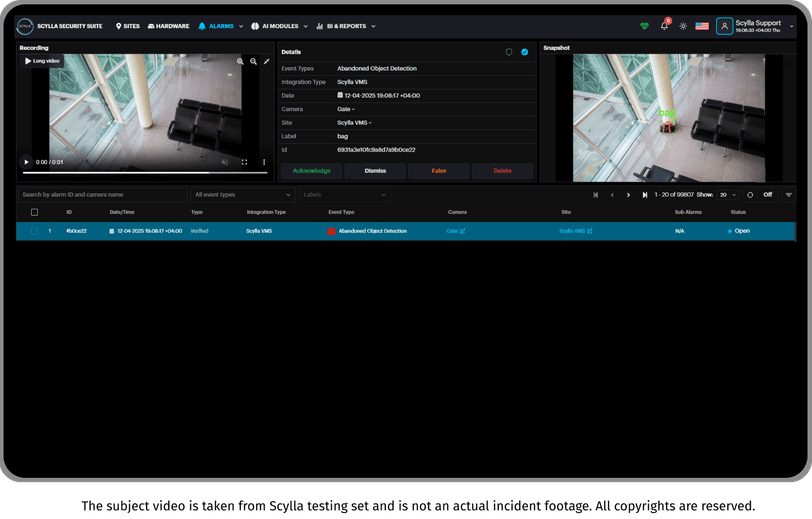Image resolution: width=812 pixels, height=519 pixels.
Task: Click the Acknowledge button
Action: (x=311, y=171)
